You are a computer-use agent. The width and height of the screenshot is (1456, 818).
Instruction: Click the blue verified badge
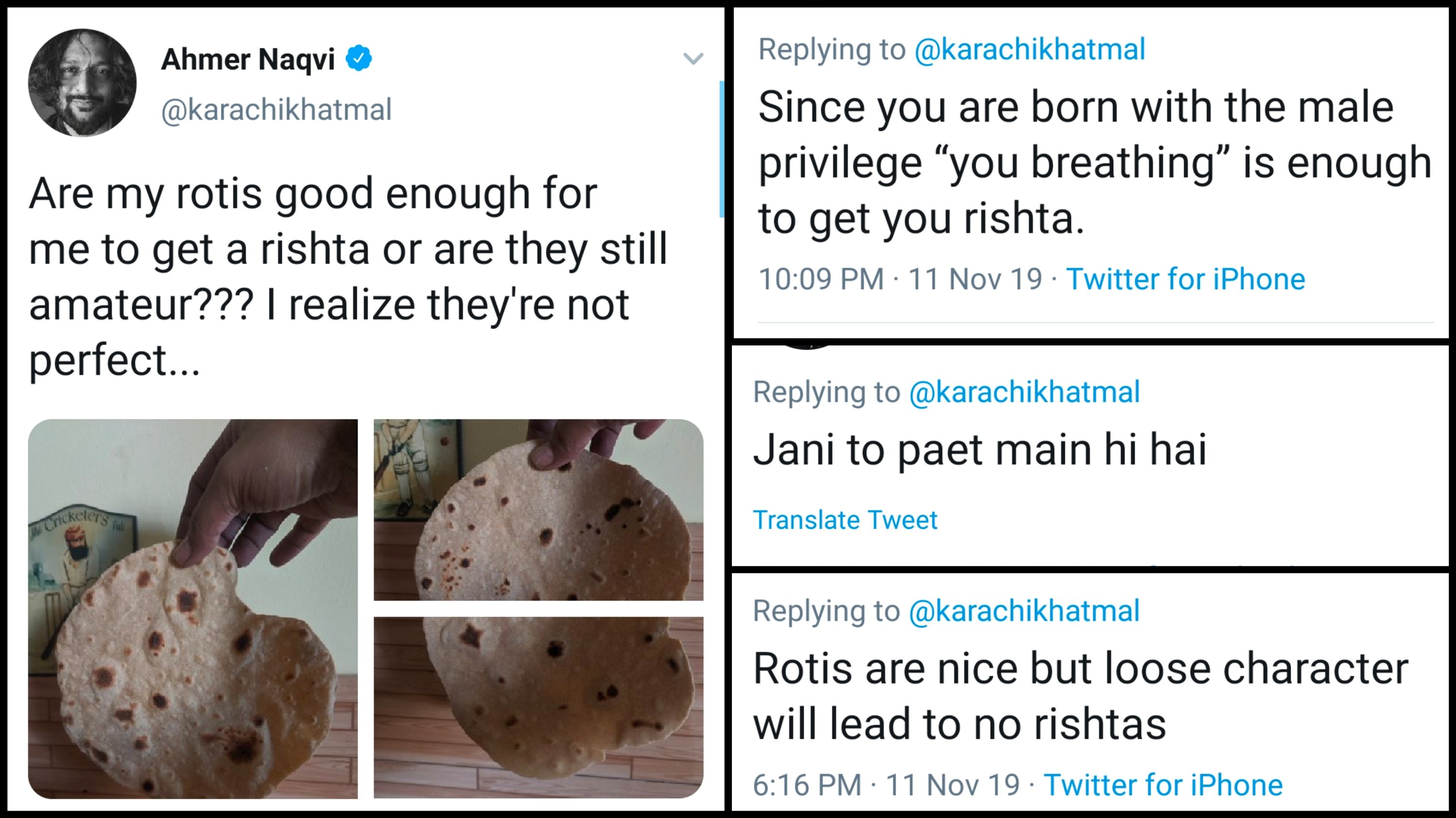(359, 59)
